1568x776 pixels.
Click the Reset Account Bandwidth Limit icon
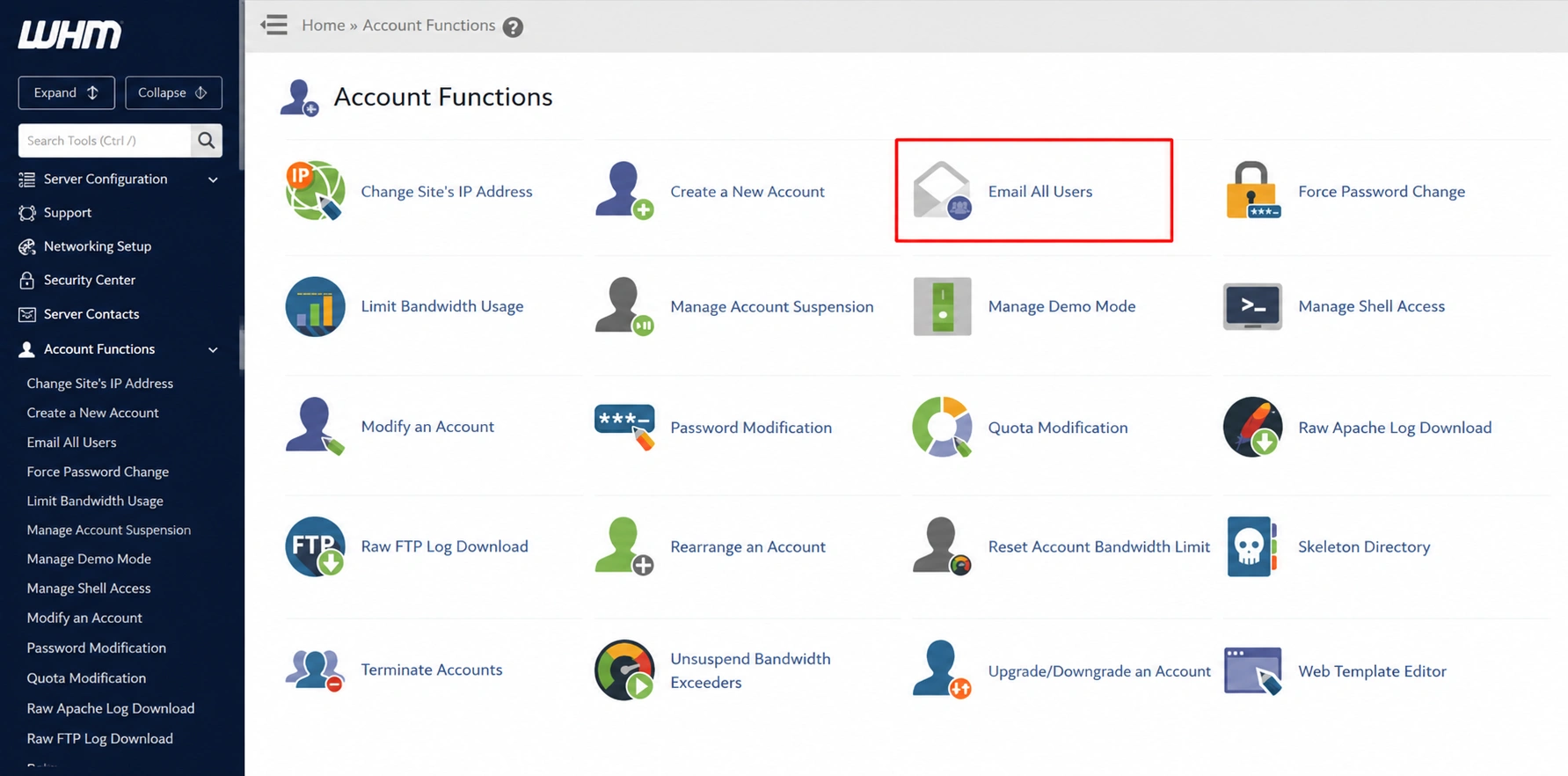pyautogui.click(x=942, y=546)
